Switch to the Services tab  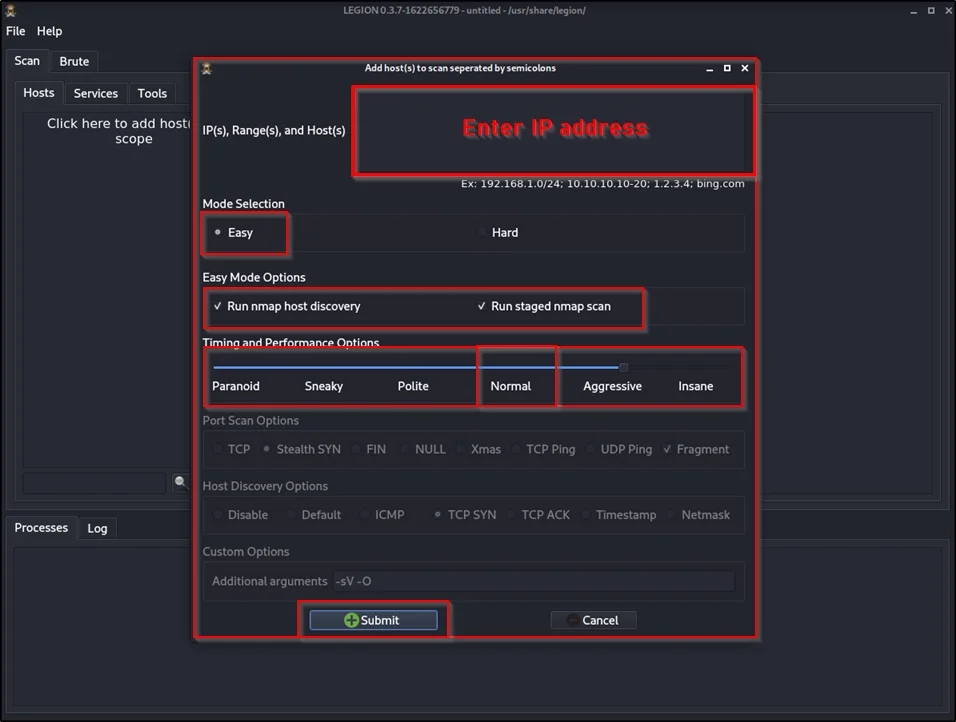[96, 93]
